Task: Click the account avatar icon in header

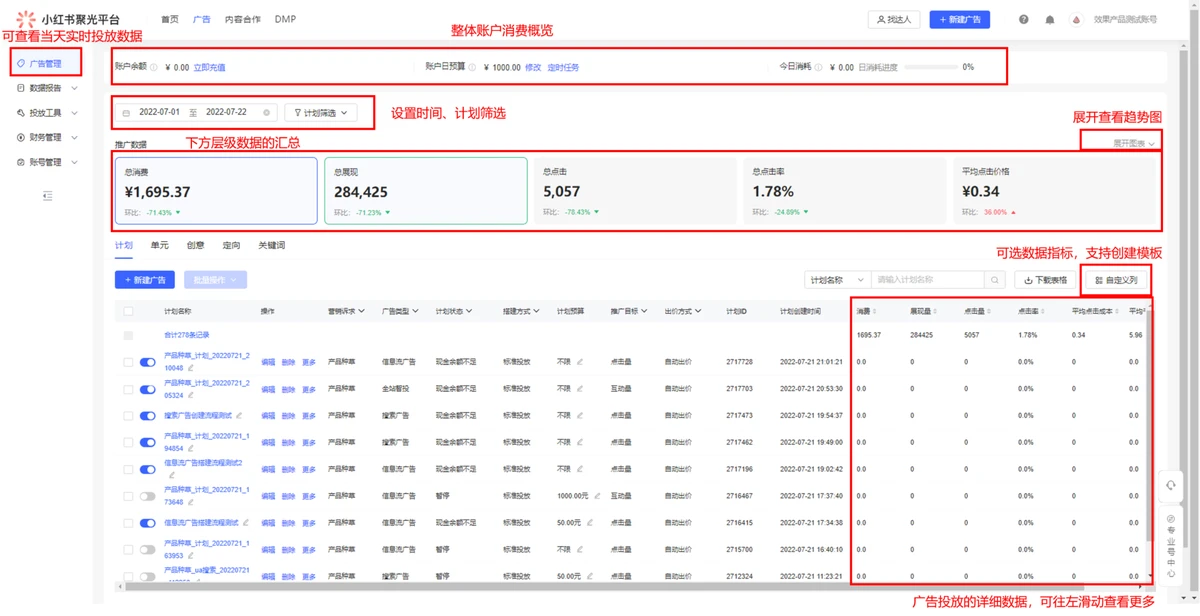Action: point(1076,19)
